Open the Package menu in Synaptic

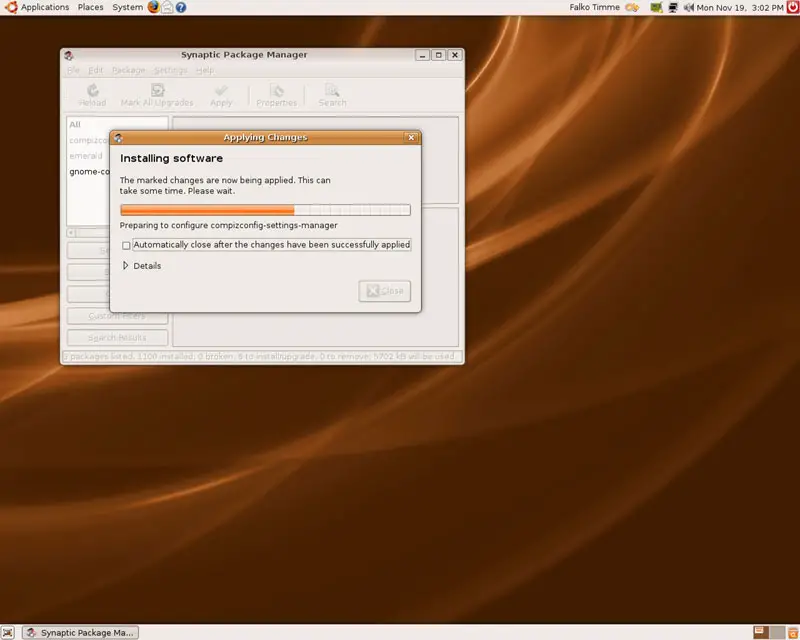(x=129, y=70)
